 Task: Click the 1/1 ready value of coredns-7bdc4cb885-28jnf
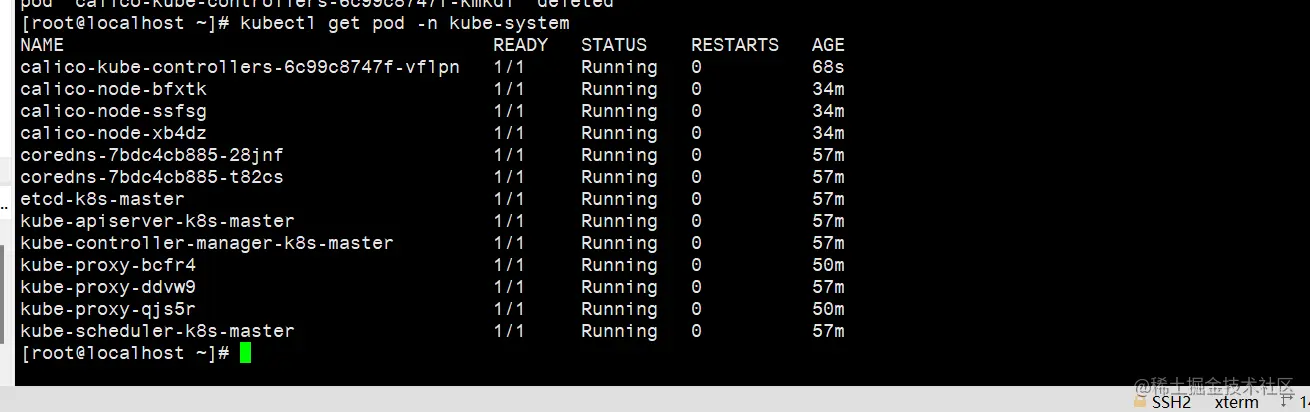[509, 155]
